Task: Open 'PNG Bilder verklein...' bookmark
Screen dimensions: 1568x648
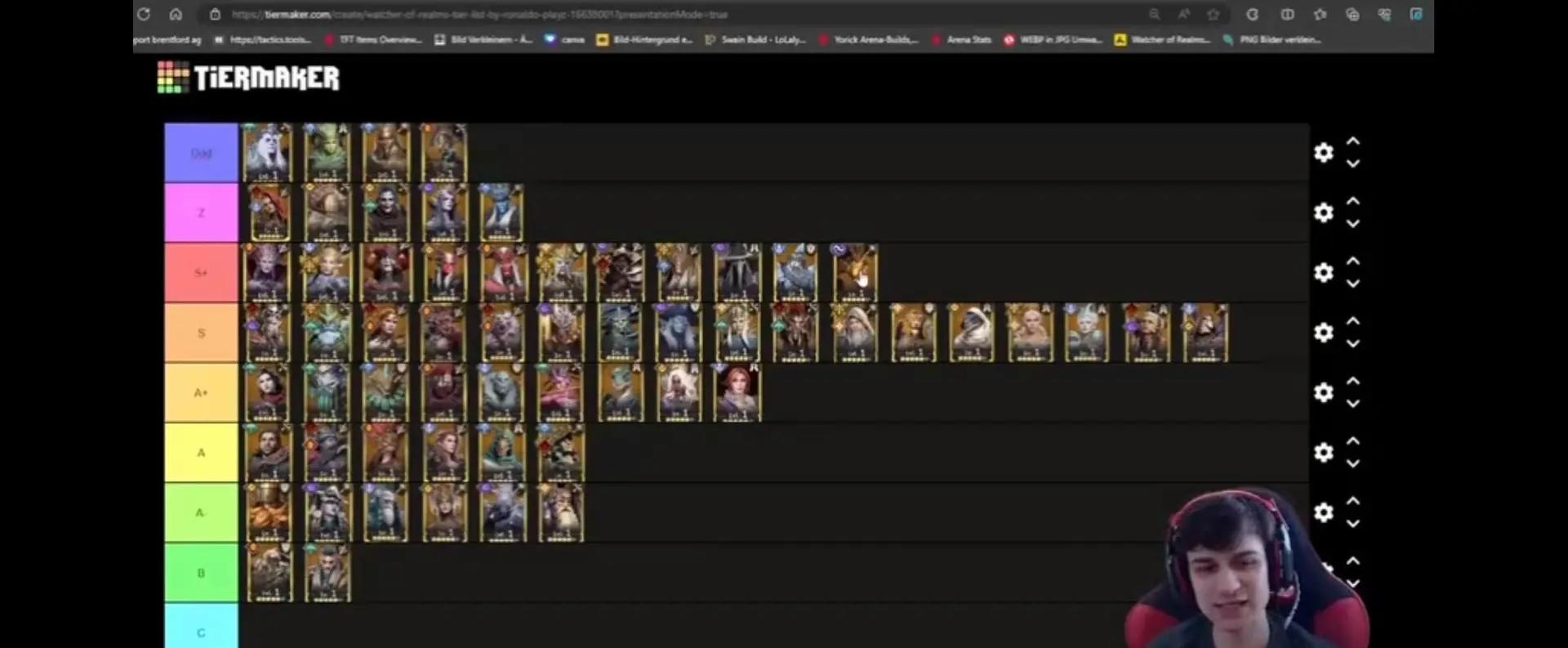Action: pyautogui.click(x=1272, y=39)
